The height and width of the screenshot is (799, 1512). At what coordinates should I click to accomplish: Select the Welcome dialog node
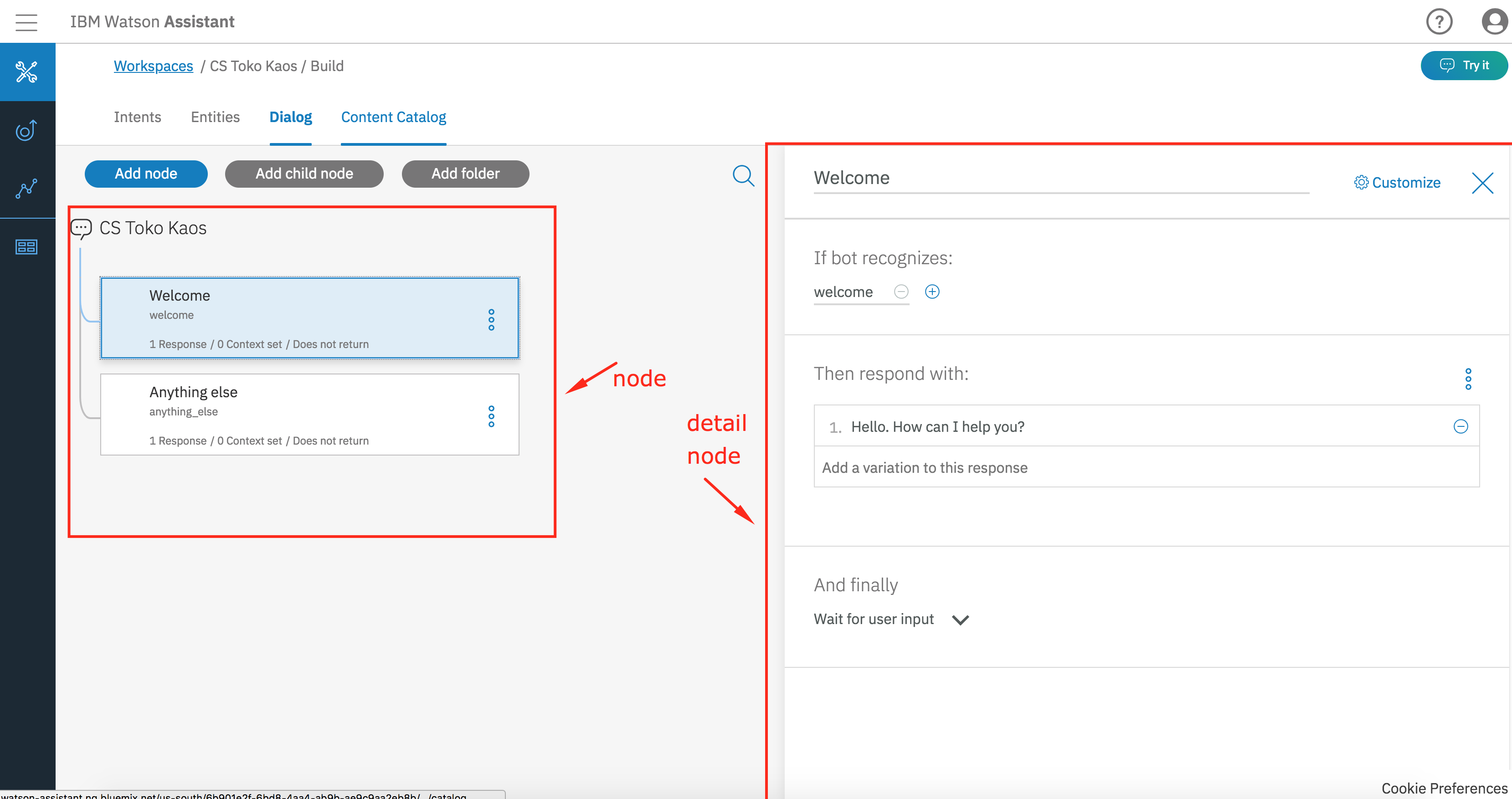point(309,318)
